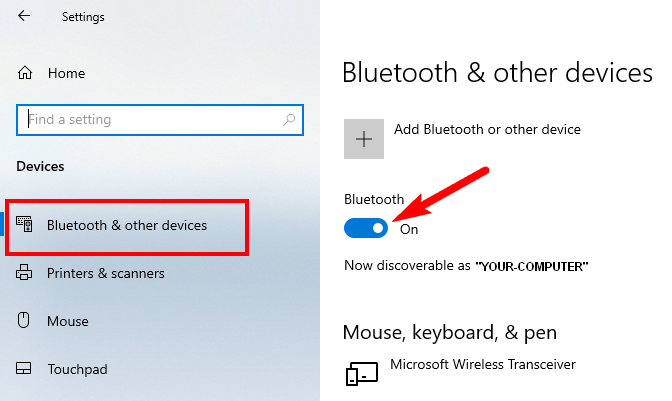672x401 pixels.
Task: Go to Mouse settings
Action: (68, 321)
